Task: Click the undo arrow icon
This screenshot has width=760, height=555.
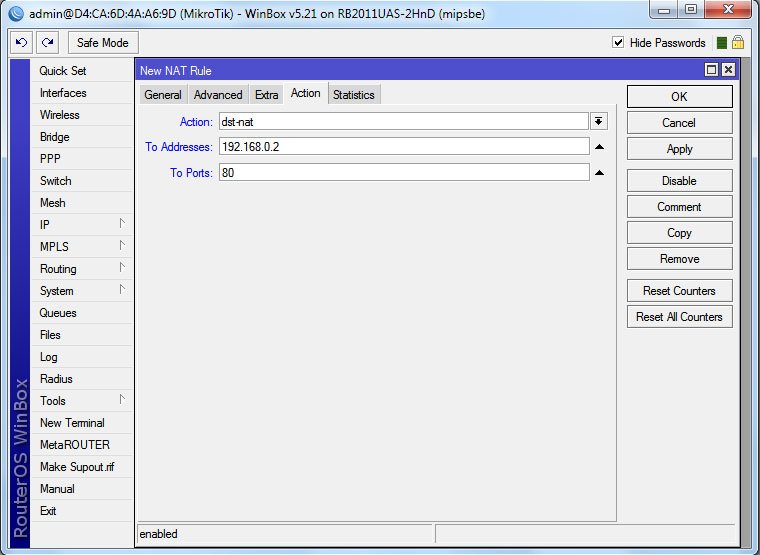Action: (22, 43)
